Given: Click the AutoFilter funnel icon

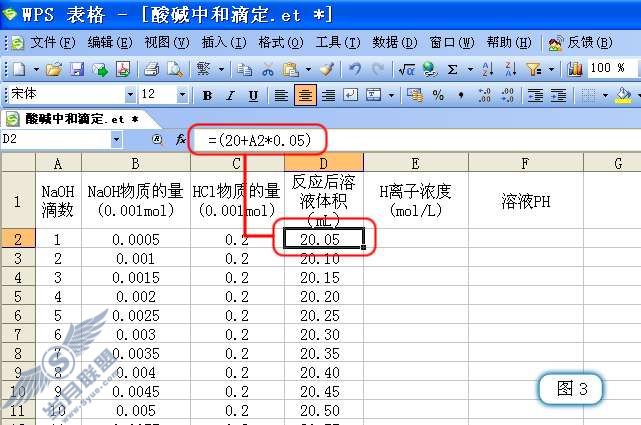Looking at the screenshot, I should pyautogui.click(x=534, y=69).
